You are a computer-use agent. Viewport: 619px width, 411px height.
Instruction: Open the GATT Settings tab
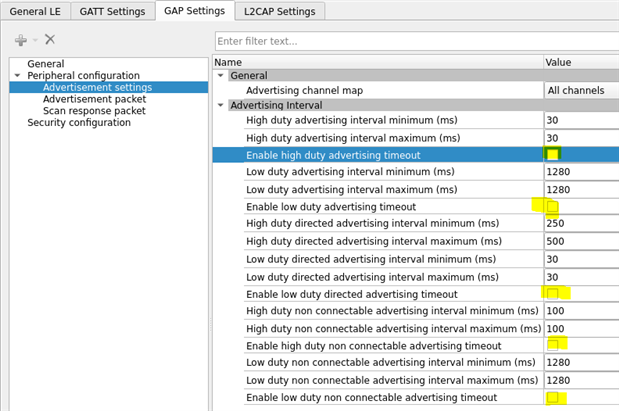117,11
